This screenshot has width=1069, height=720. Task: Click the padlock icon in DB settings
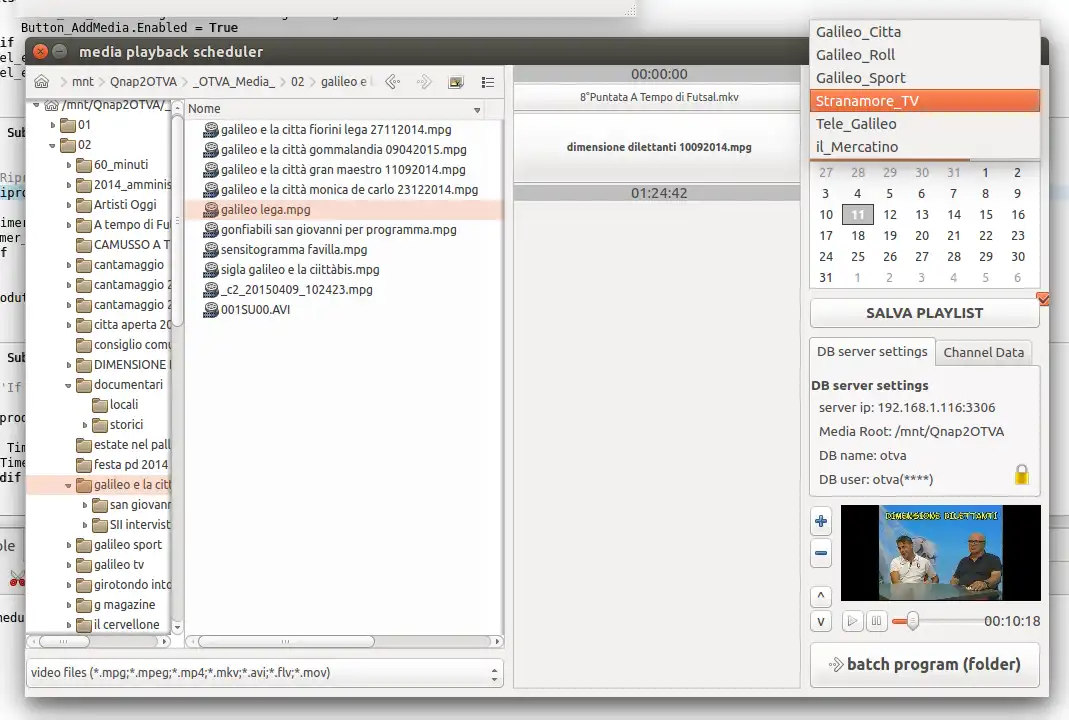tap(1021, 475)
